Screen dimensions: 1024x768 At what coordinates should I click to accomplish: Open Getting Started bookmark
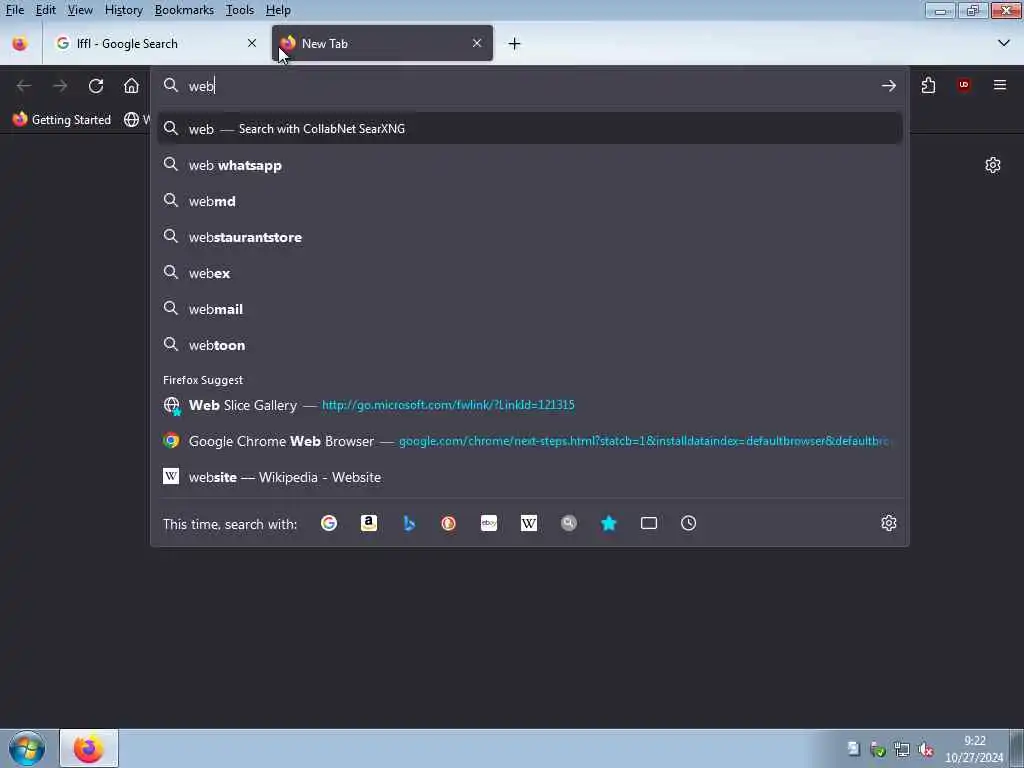[62, 120]
